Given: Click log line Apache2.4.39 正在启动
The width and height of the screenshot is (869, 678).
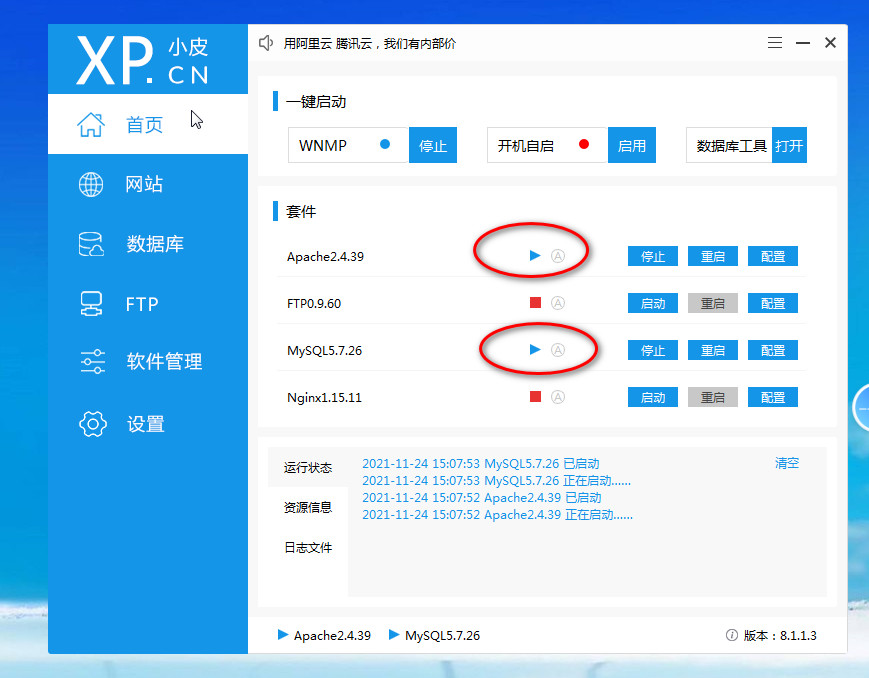Looking at the screenshot, I should pos(498,514).
